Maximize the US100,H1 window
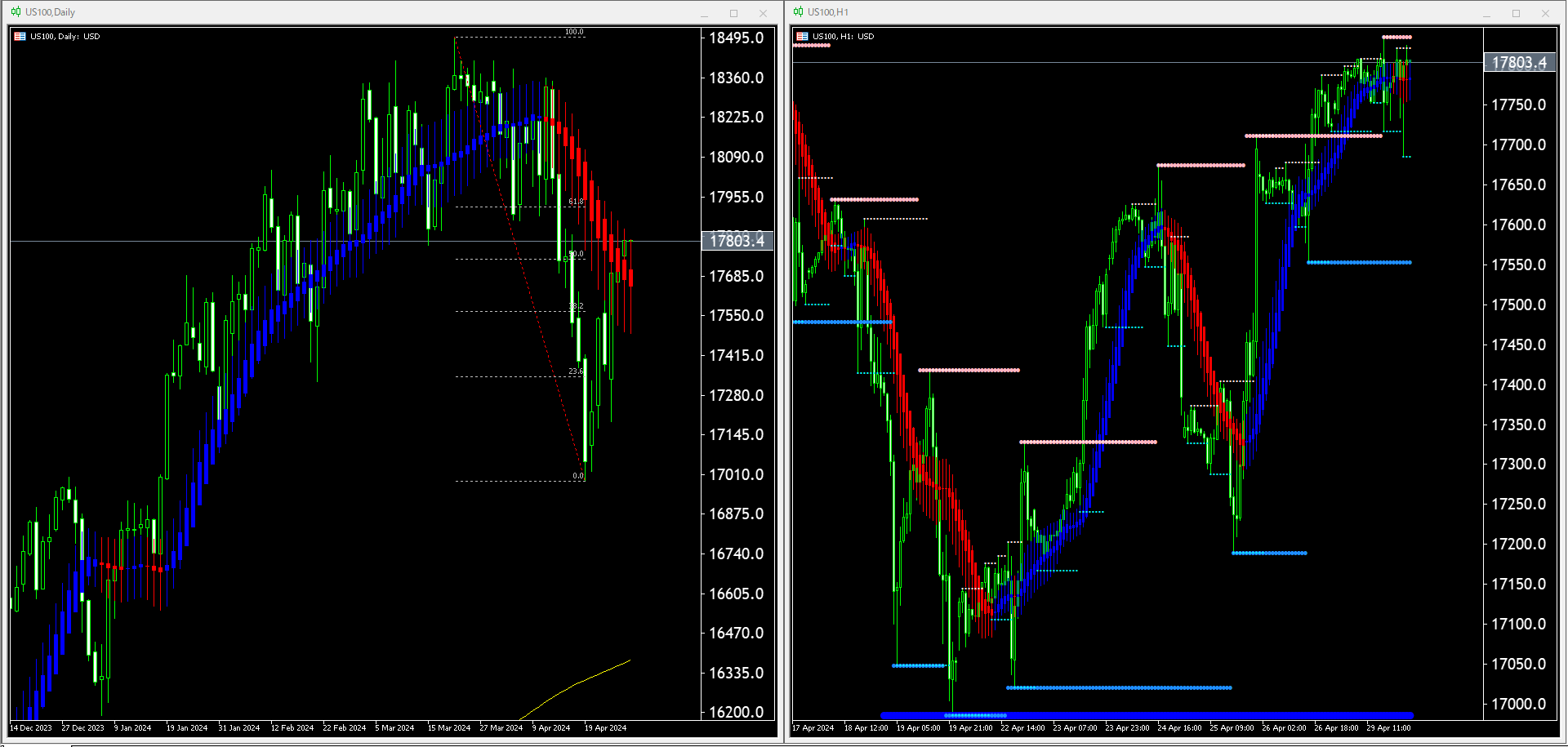The height and width of the screenshot is (747, 1568). coord(1516,13)
